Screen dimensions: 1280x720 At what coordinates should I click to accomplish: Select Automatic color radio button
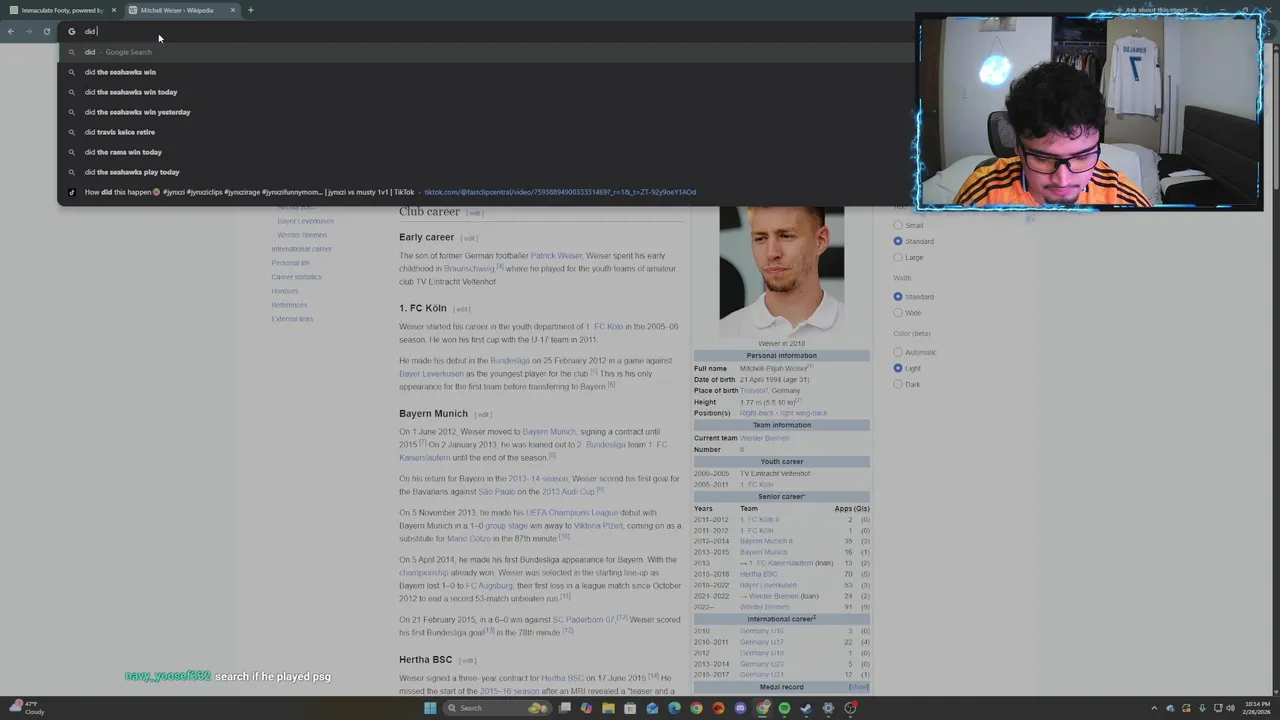(898, 352)
